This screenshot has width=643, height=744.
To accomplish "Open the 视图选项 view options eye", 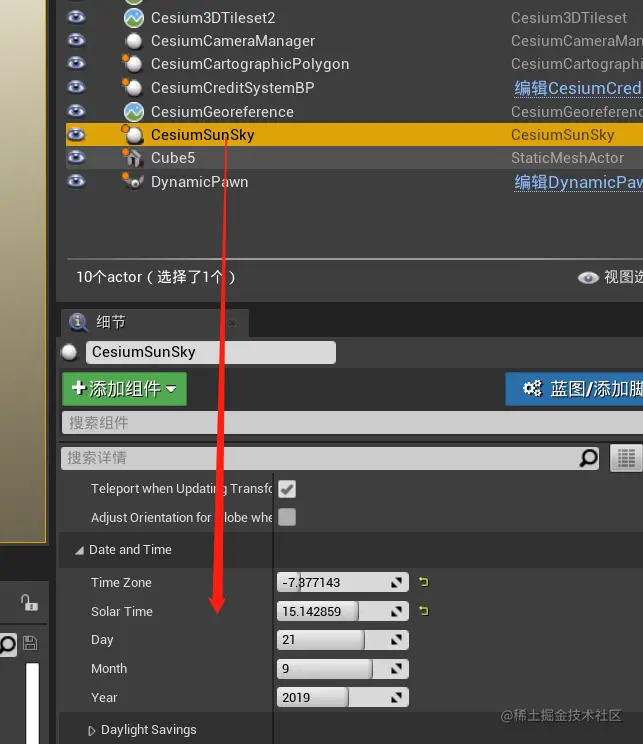I will pyautogui.click(x=588, y=278).
